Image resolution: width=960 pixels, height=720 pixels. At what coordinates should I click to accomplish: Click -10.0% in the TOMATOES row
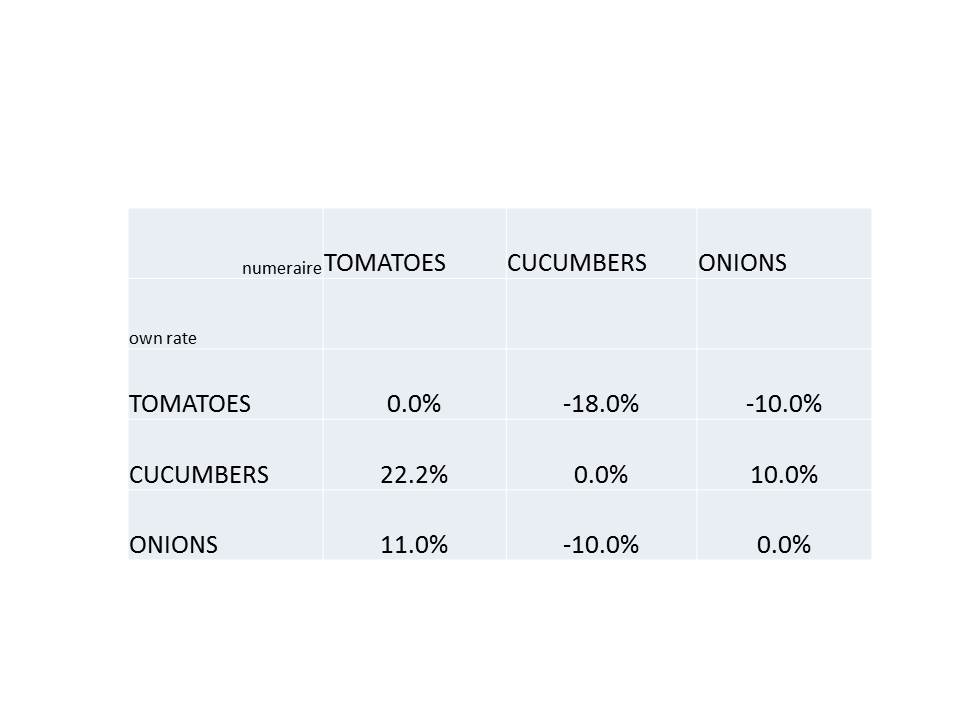point(784,404)
